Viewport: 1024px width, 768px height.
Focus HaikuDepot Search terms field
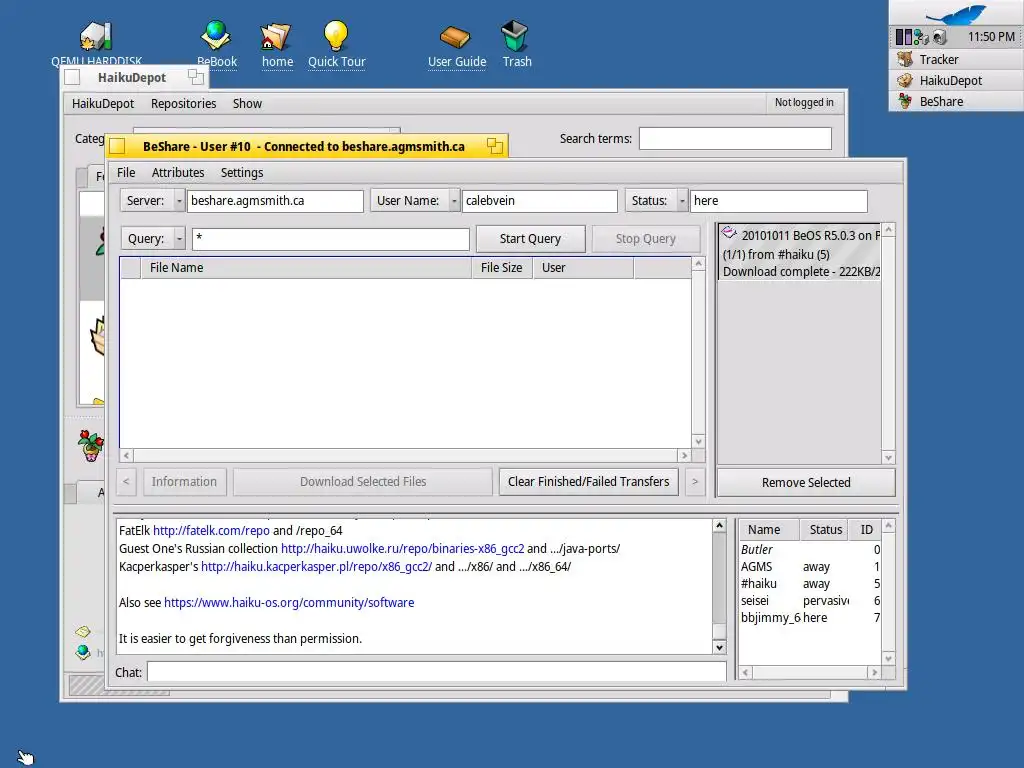point(735,138)
